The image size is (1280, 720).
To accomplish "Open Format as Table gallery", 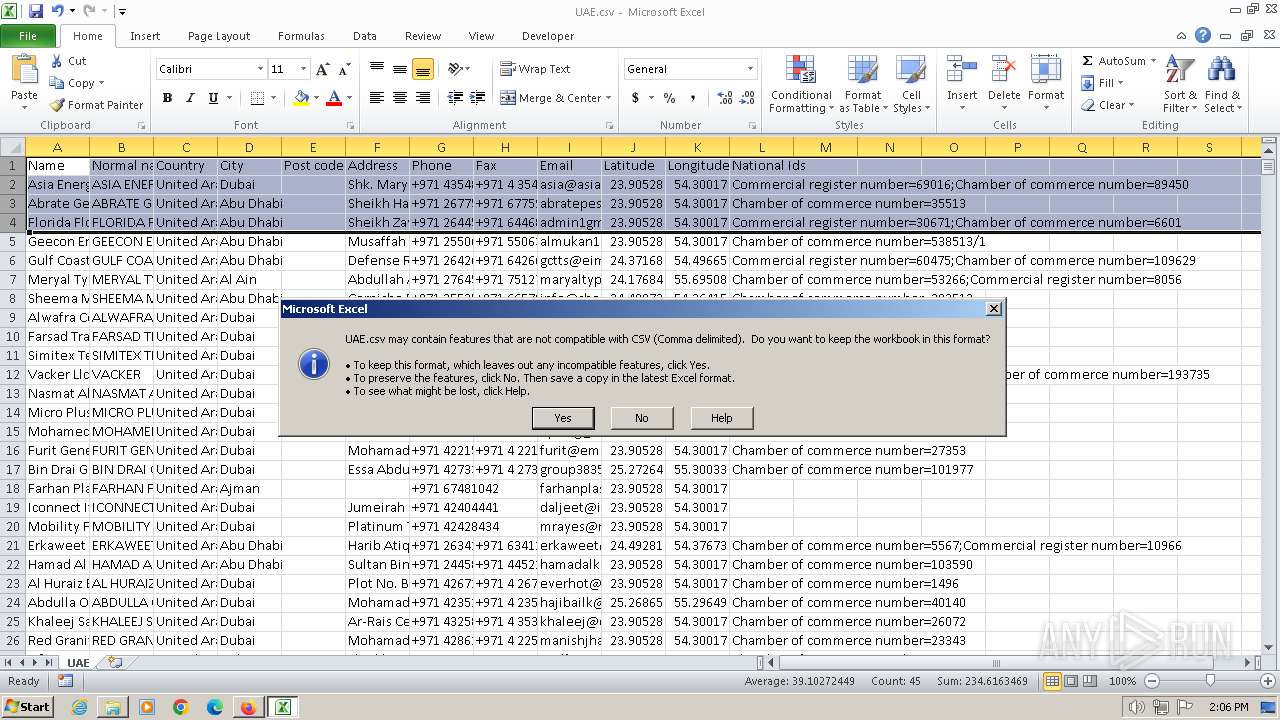I will (863, 85).
